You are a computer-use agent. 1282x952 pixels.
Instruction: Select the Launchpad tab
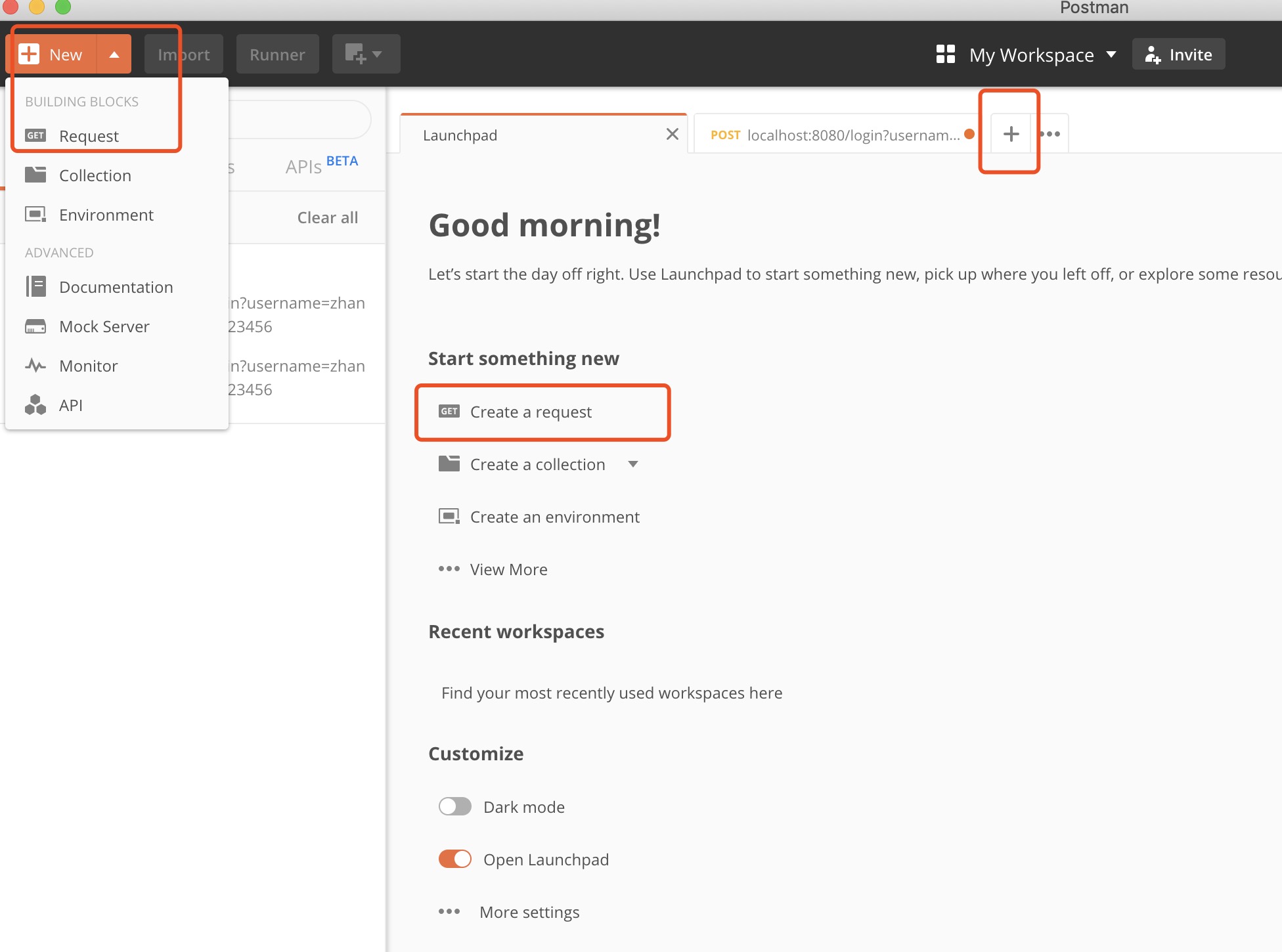tap(540, 134)
